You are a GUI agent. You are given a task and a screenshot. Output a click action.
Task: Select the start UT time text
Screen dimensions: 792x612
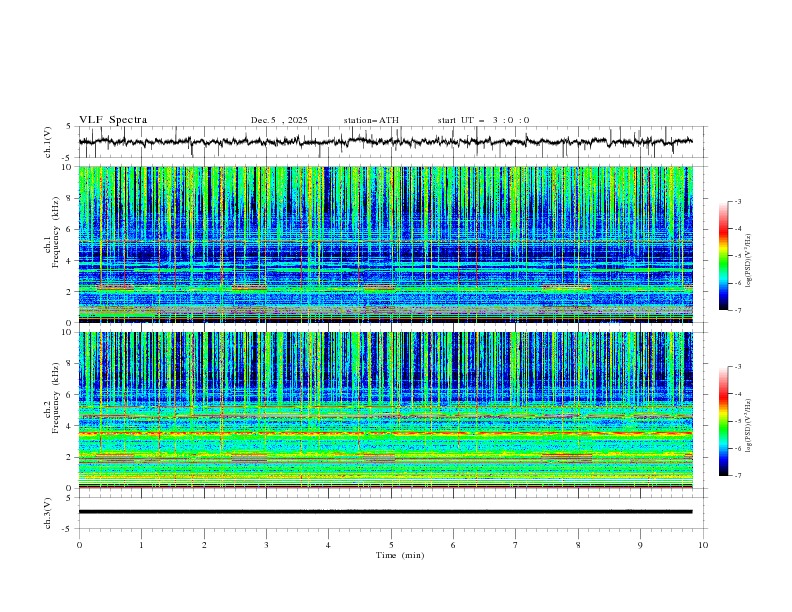483,120
